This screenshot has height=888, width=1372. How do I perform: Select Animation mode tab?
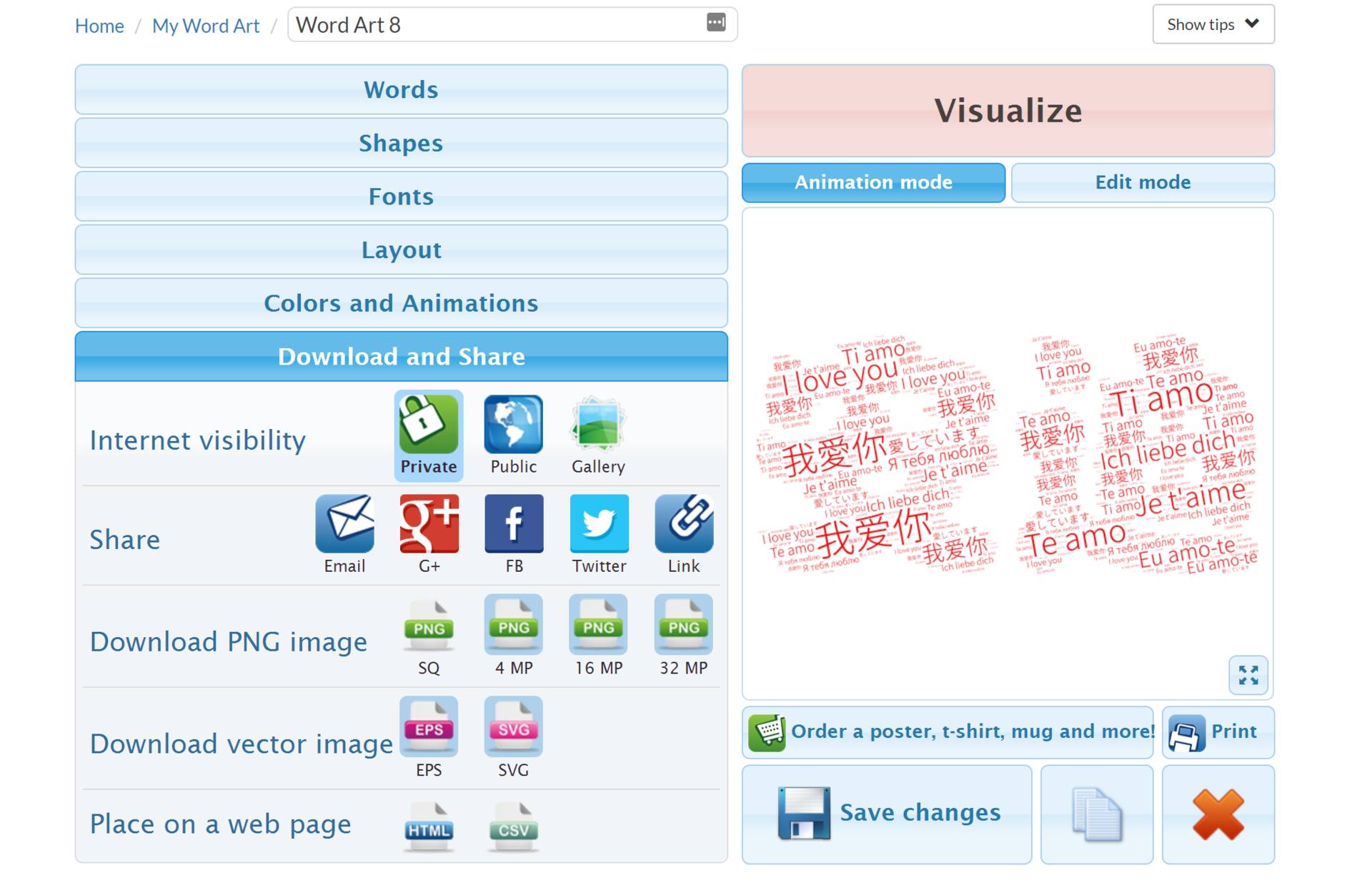[x=873, y=182]
